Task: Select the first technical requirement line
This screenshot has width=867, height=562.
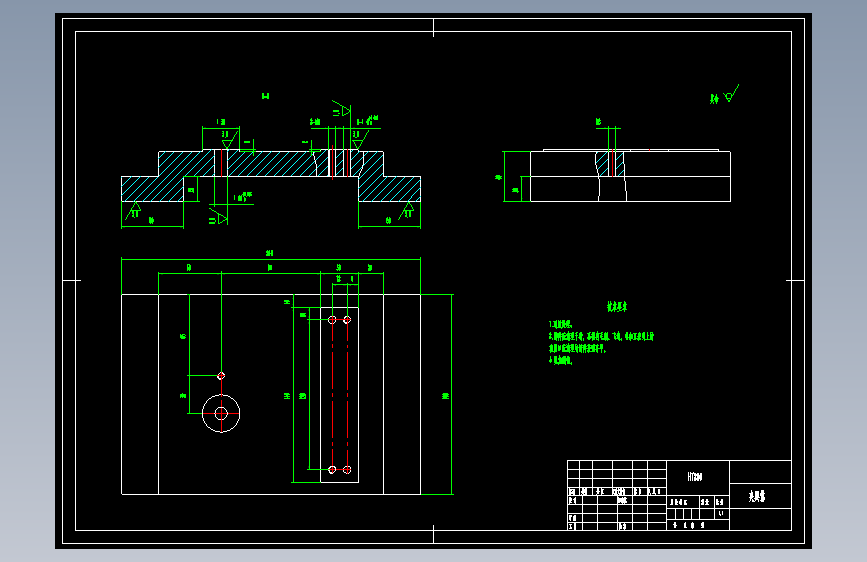Action: click(560, 325)
